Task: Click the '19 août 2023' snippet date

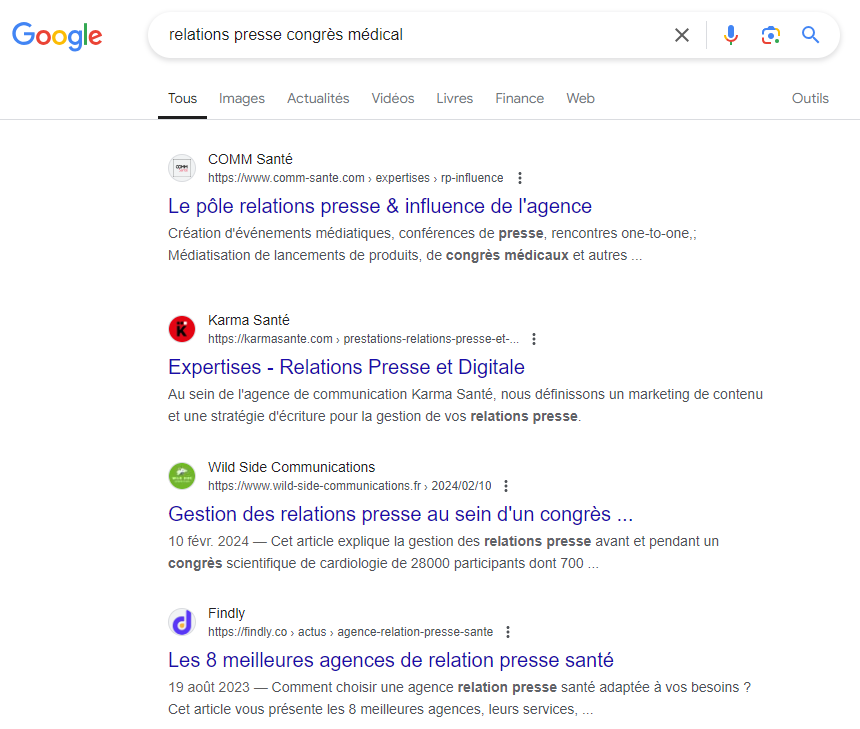Action: point(208,687)
